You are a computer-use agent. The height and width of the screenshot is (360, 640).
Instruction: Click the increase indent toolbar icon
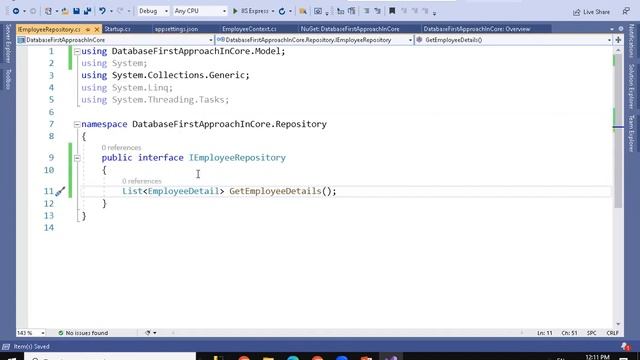pyautogui.click(x=377, y=11)
